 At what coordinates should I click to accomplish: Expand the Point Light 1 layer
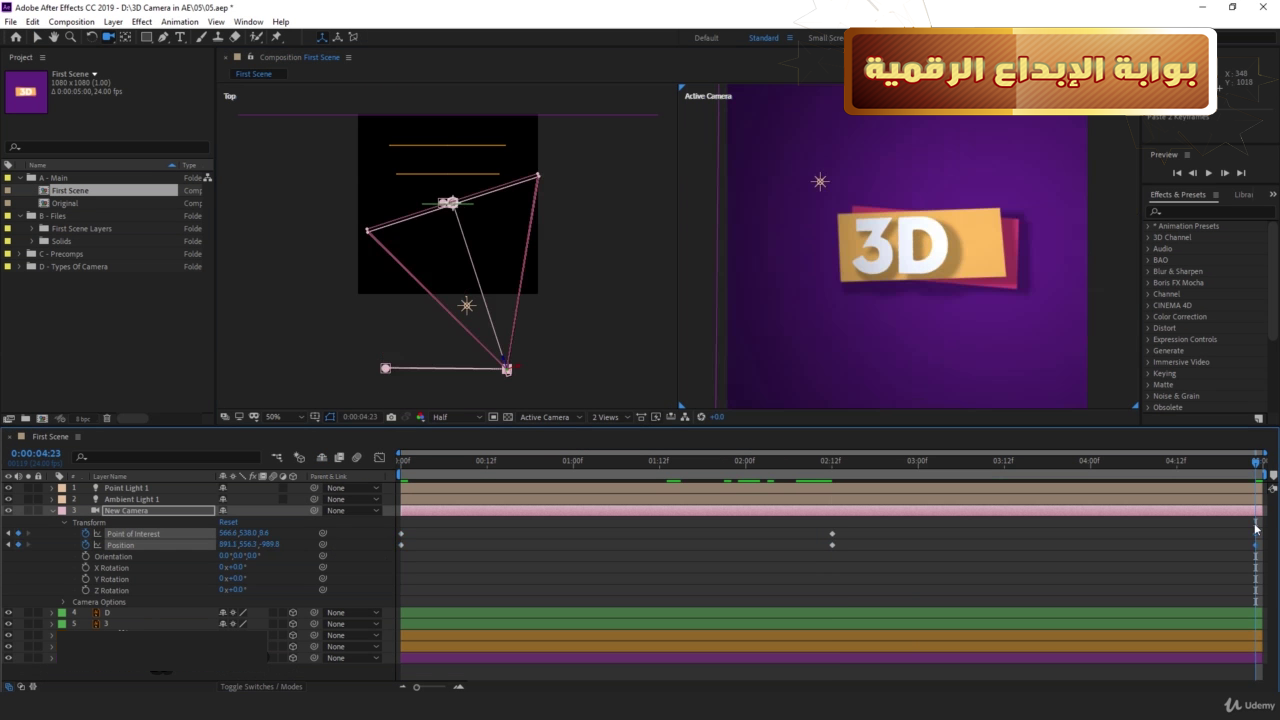pyautogui.click(x=52, y=488)
